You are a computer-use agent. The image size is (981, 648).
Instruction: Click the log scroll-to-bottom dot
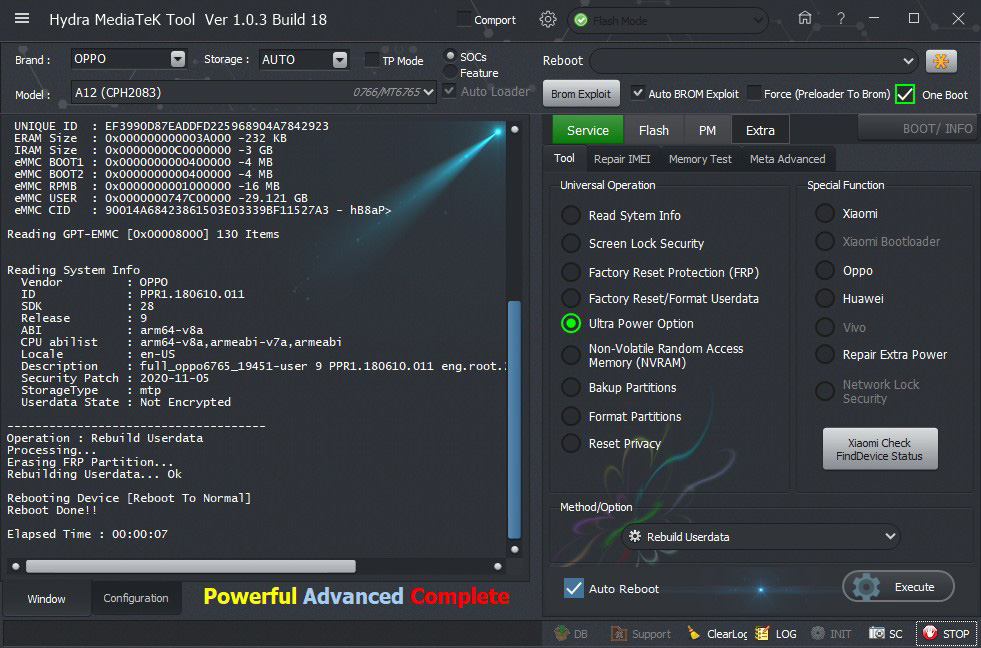click(514, 550)
